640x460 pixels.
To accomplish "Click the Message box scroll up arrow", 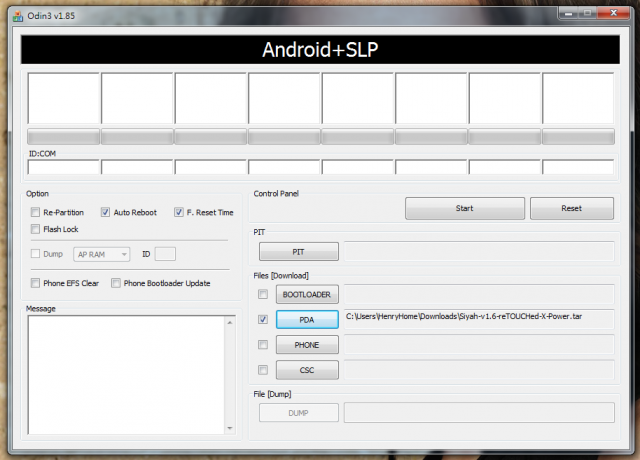I will [230, 322].
